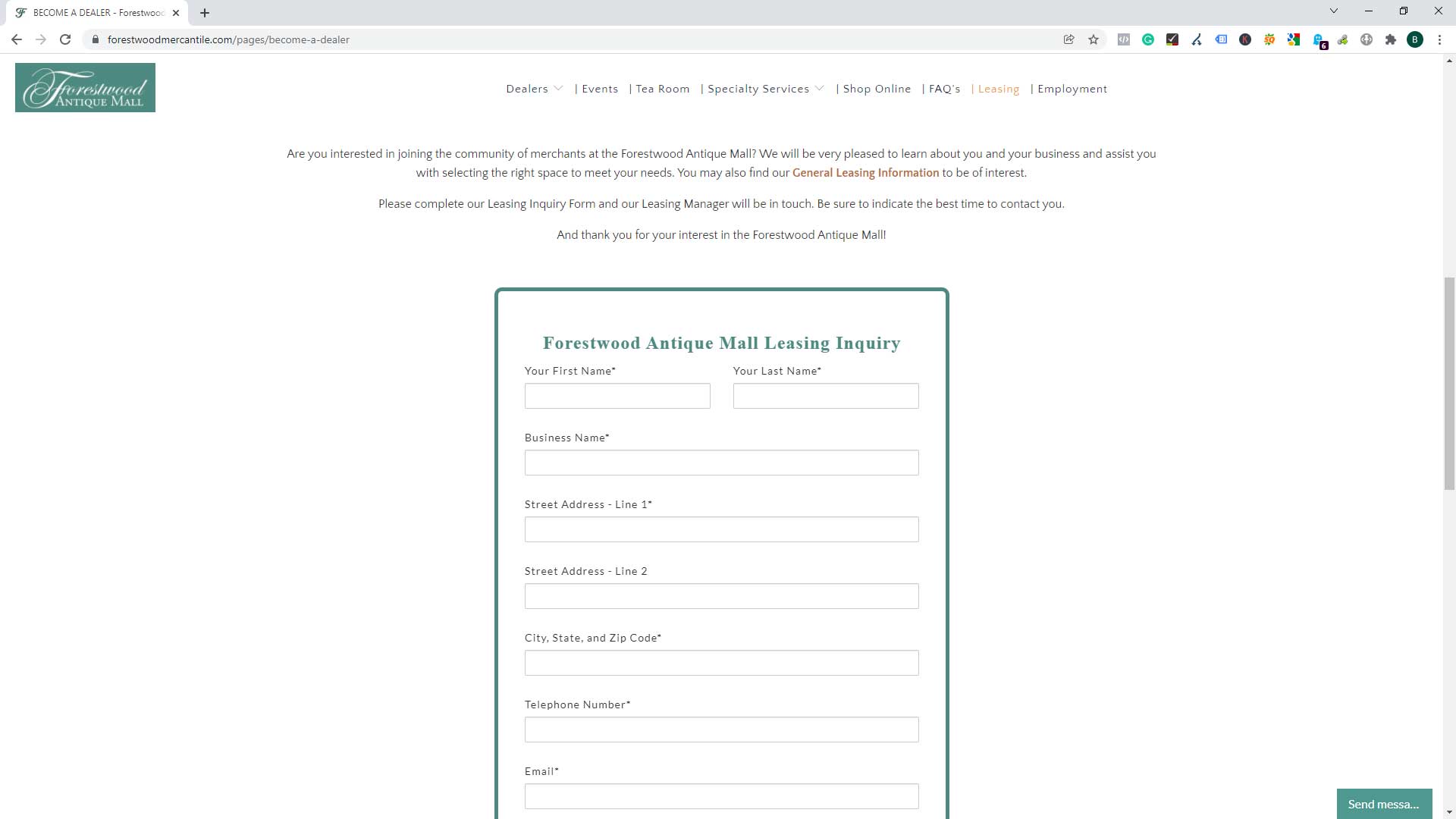Viewport: 1456px width, 819px height.
Task: Open the Tea Room page
Action: (x=663, y=89)
